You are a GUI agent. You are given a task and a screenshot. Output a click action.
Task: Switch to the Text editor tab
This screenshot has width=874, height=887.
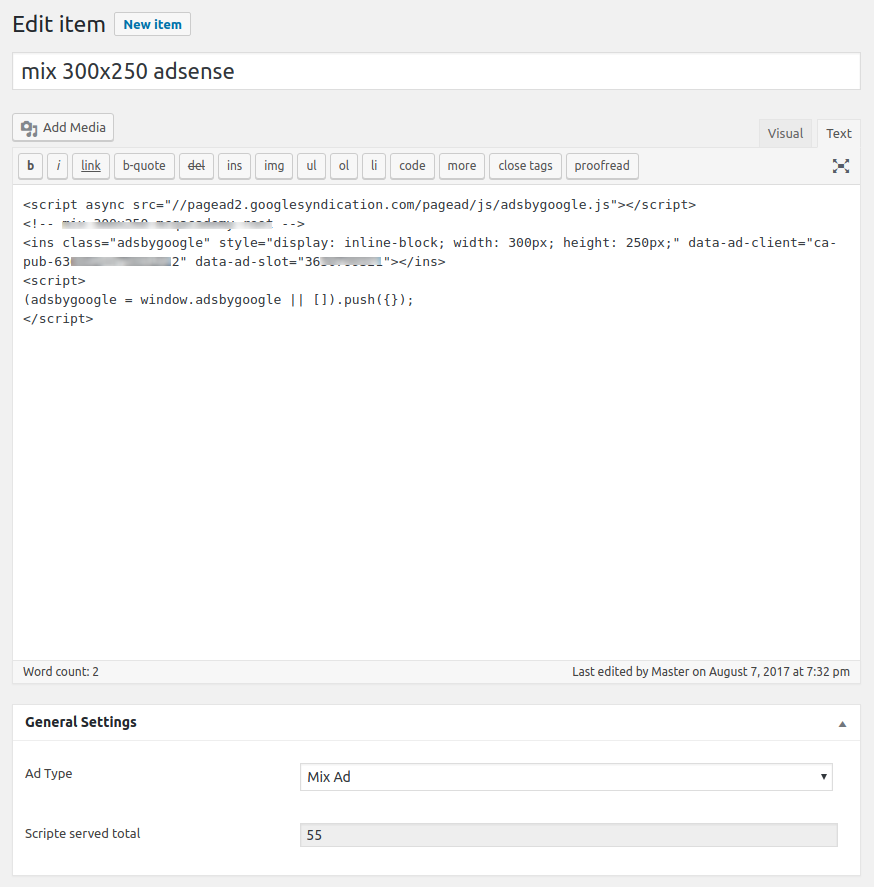[838, 134]
